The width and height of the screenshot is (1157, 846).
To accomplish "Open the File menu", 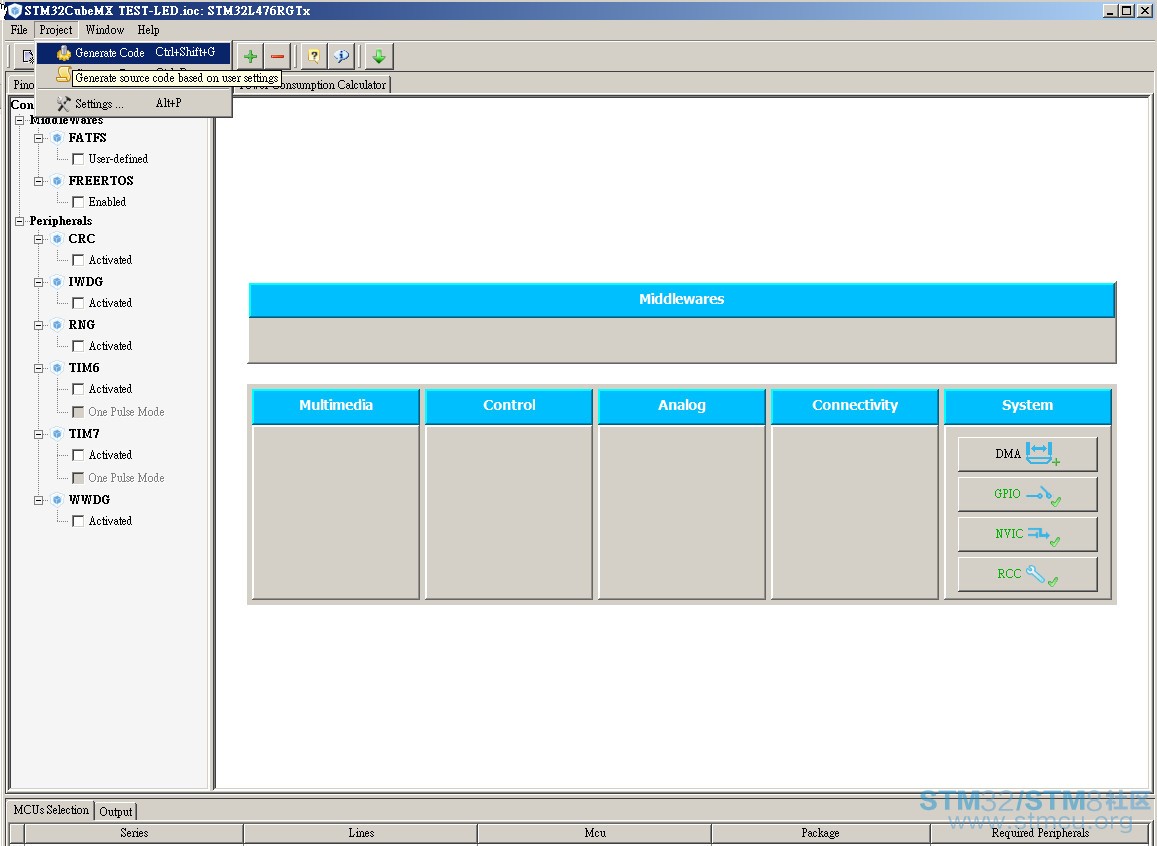I will coord(19,30).
